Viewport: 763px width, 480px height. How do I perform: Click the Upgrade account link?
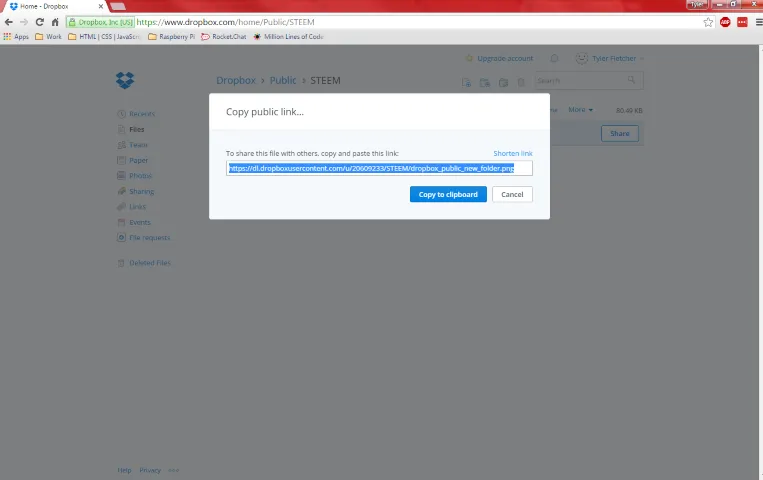(500, 58)
